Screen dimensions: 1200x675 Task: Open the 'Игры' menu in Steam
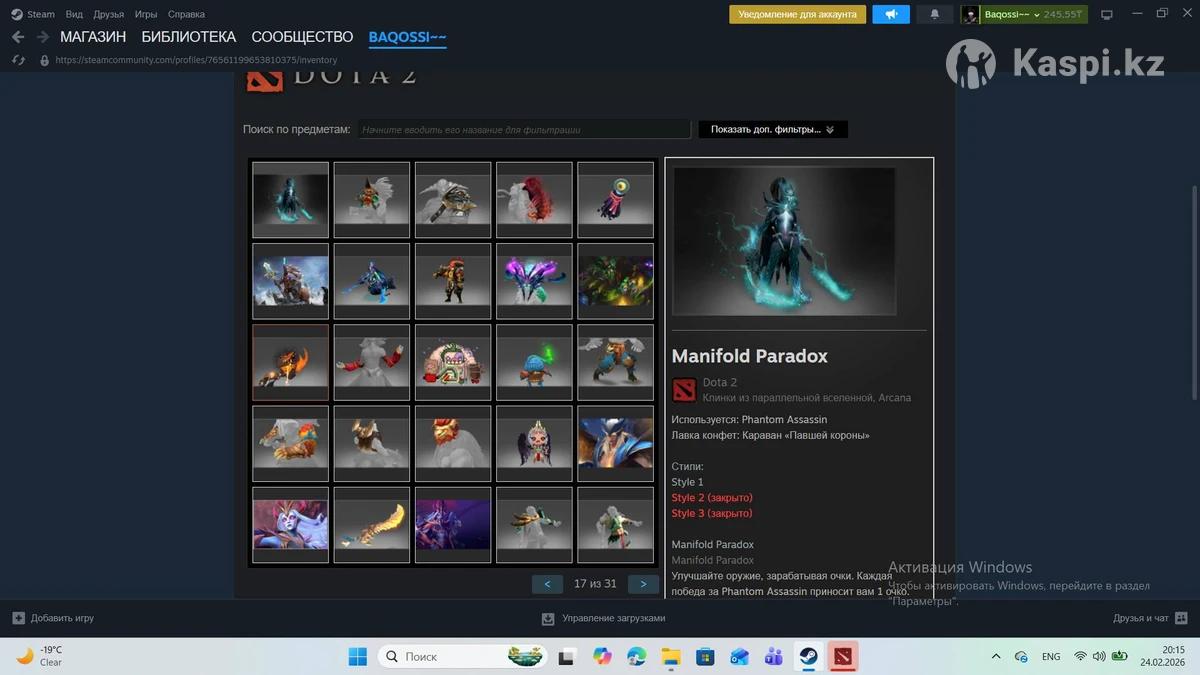(146, 14)
